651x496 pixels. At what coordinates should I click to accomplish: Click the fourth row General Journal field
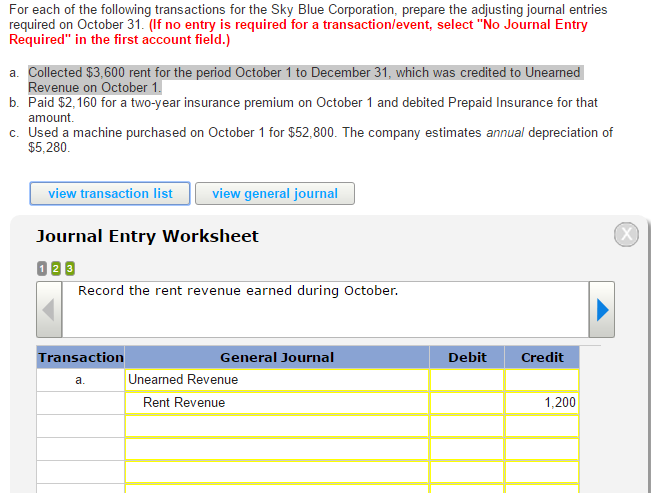pos(277,449)
